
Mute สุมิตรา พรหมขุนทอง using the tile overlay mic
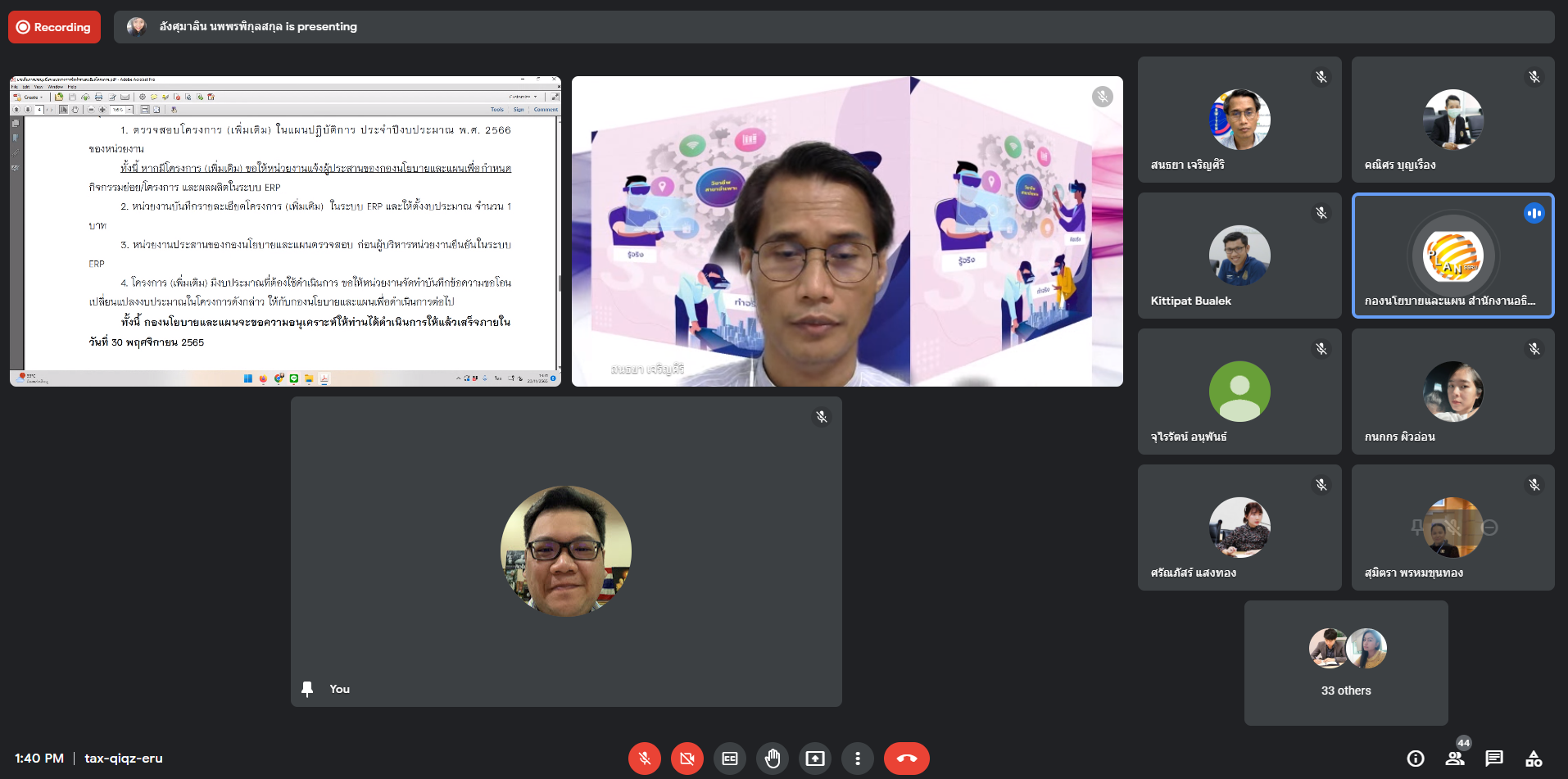(1454, 528)
